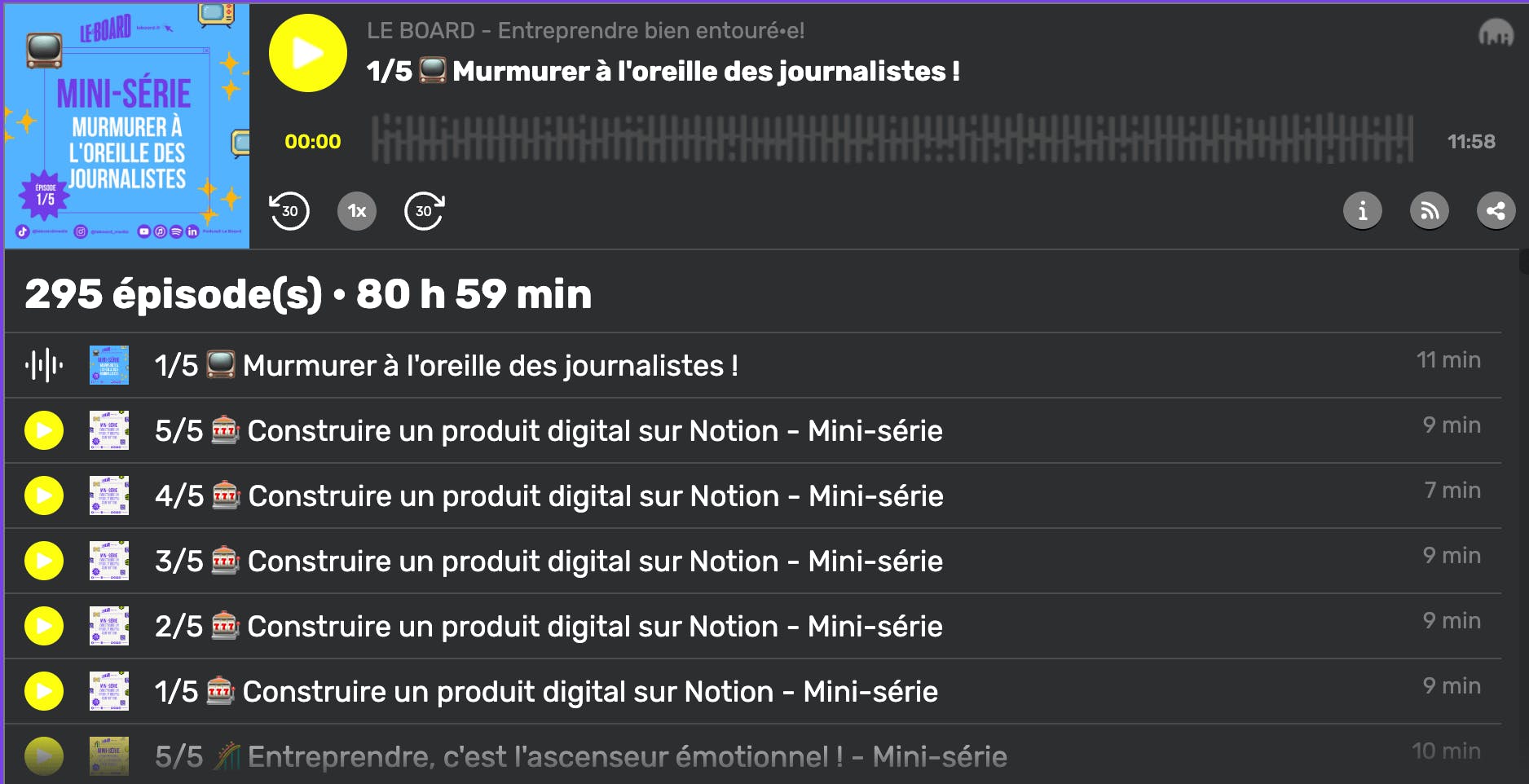Click the 295 épisodes header text
Image resolution: width=1529 pixels, height=784 pixels.
click(x=308, y=295)
